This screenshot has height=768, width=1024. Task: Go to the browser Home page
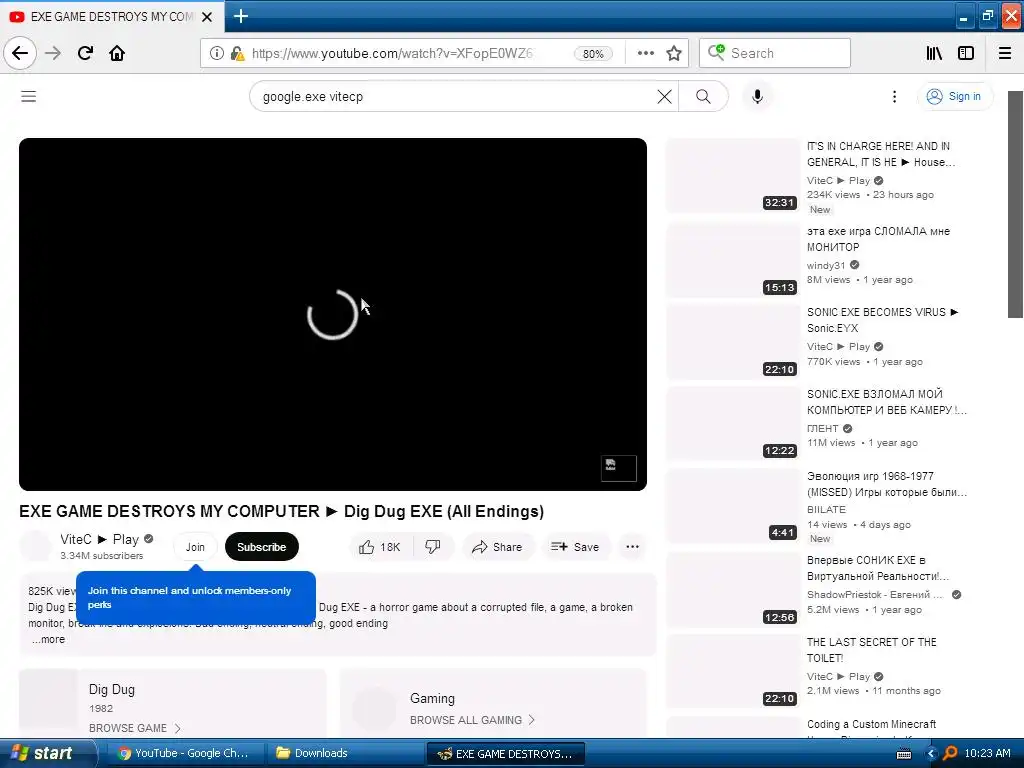click(117, 53)
